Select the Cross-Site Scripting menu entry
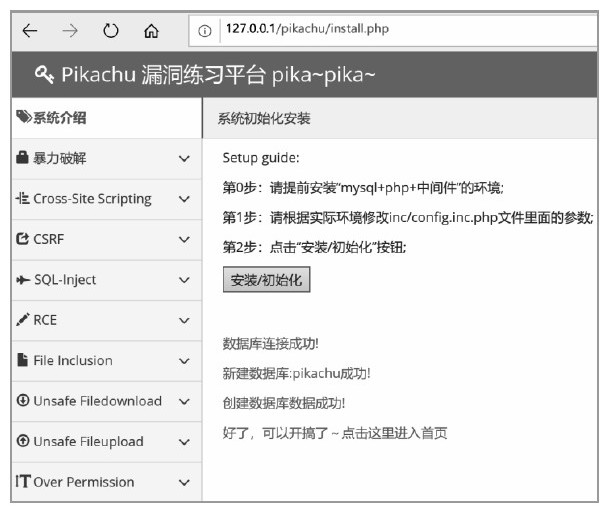608x508 pixels. coord(107,199)
